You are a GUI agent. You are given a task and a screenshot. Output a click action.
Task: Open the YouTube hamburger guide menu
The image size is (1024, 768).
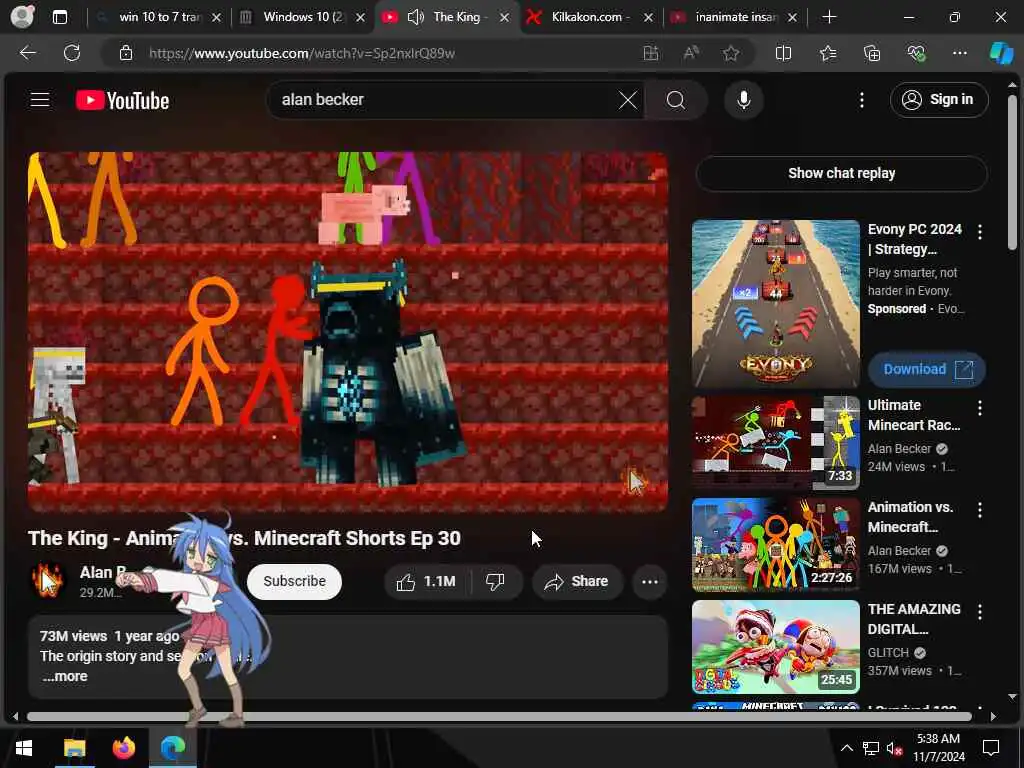coord(40,100)
